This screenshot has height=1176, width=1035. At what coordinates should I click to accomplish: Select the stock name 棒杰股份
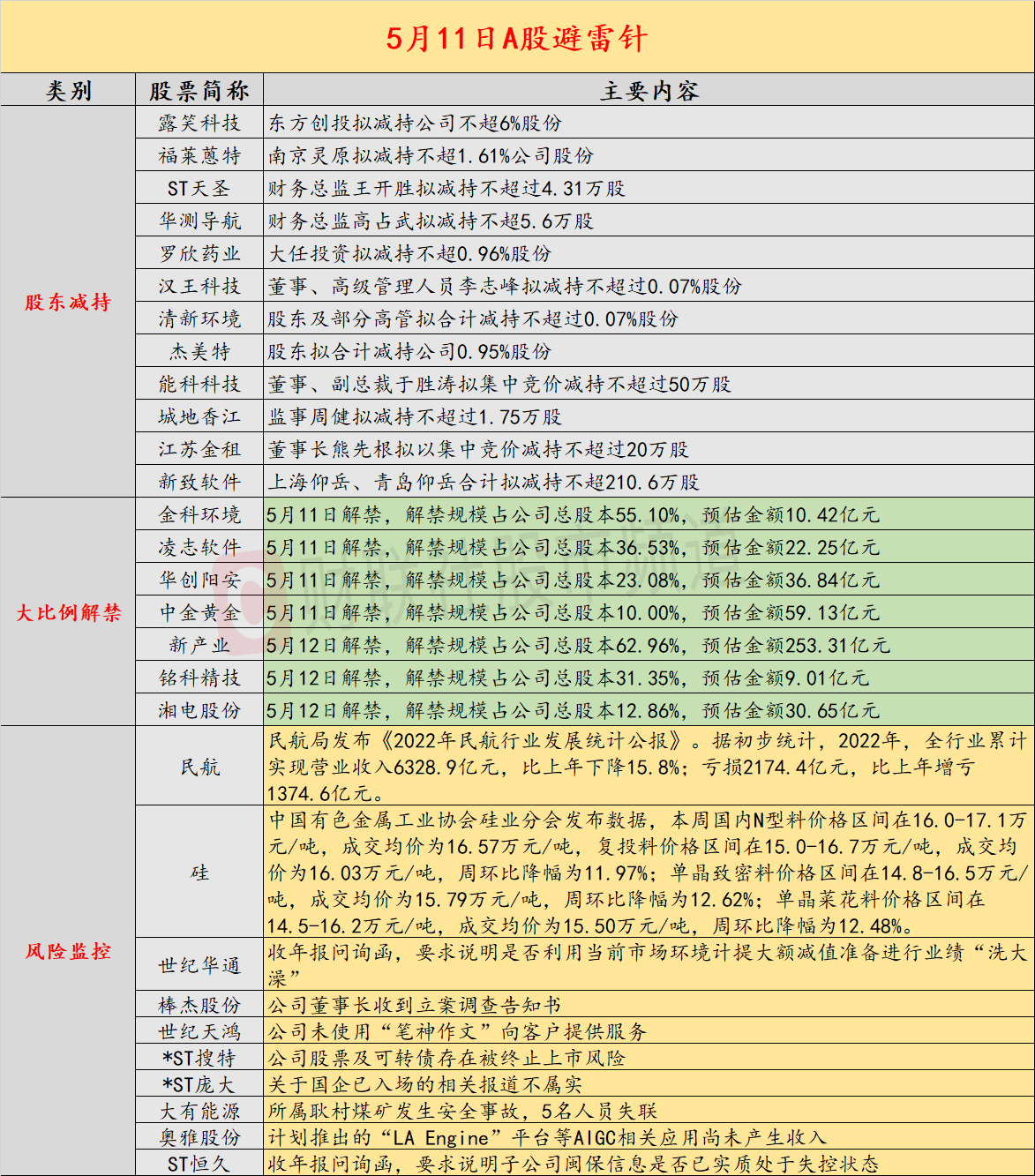coord(199,1005)
